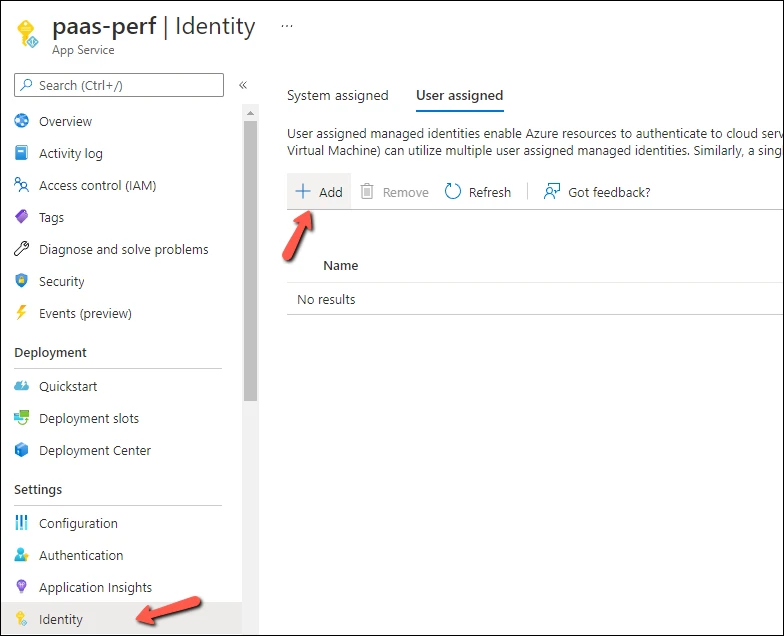This screenshot has width=784, height=636.
Task: Refresh the identities list
Action: [x=478, y=192]
